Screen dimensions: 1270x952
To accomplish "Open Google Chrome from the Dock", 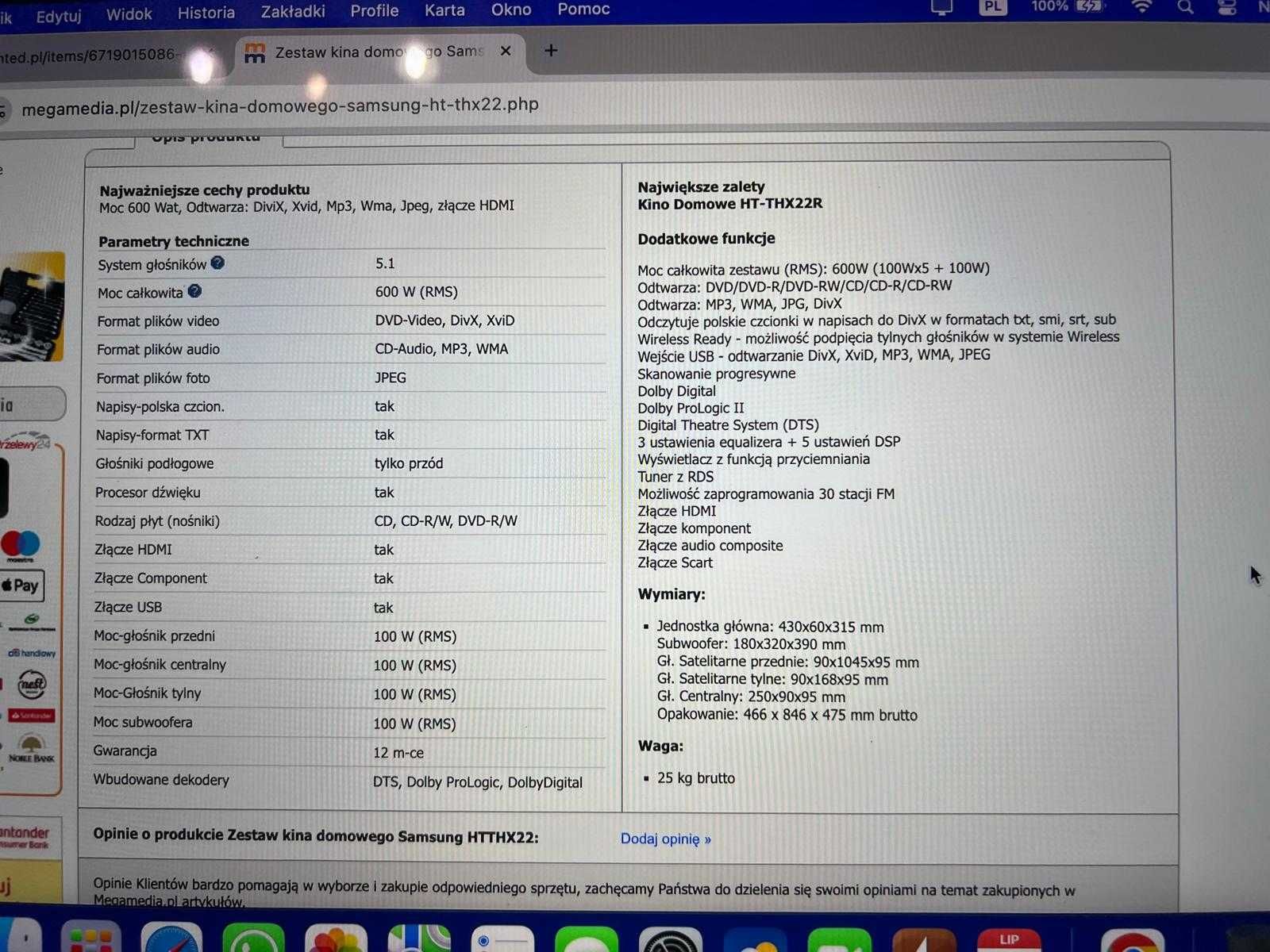I will (1132, 940).
